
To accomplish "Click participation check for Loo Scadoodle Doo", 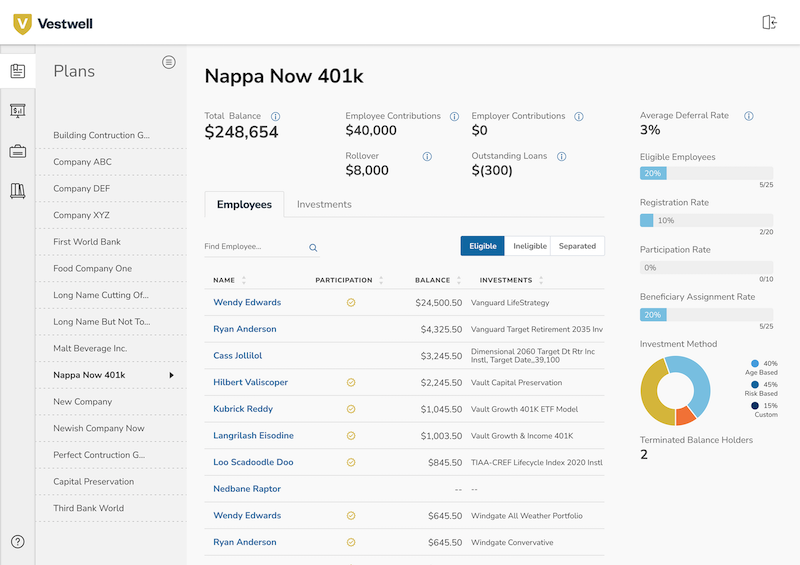I will (x=351, y=462).
